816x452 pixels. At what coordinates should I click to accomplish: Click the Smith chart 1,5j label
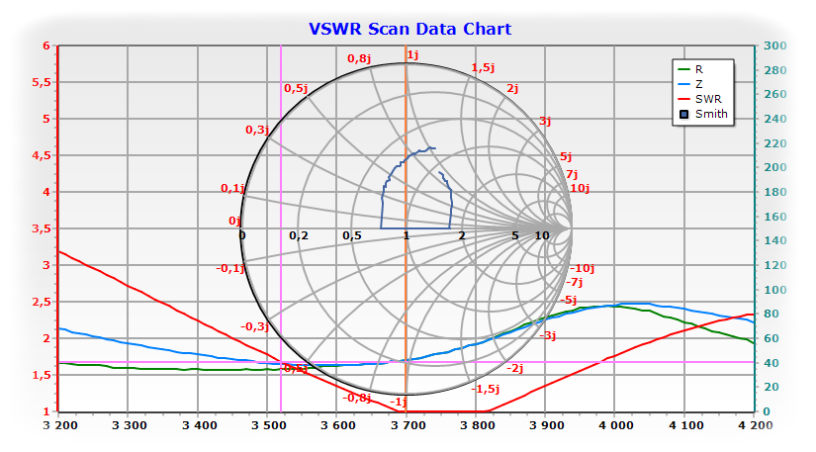(x=482, y=68)
